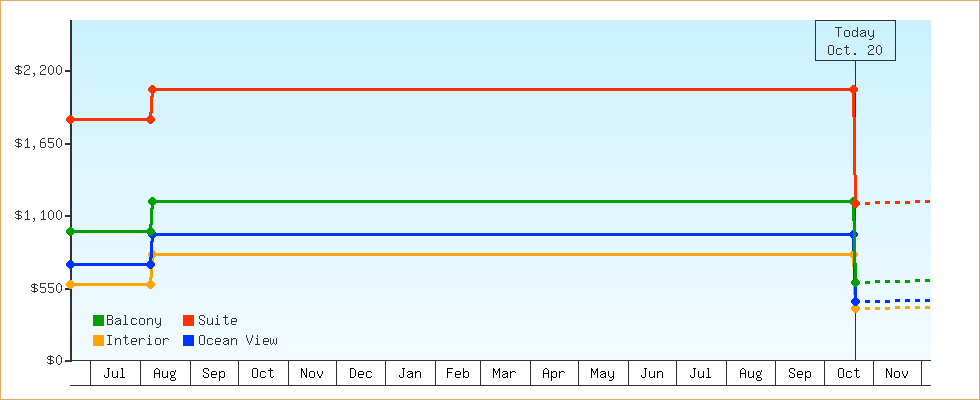Click the Today Oct. 20 marker box
The image size is (980, 400).
[x=855, y=41]
